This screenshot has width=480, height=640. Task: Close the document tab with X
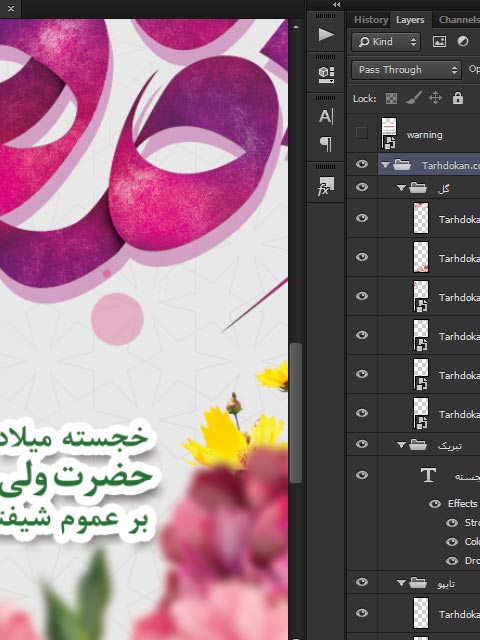[11, 8]
